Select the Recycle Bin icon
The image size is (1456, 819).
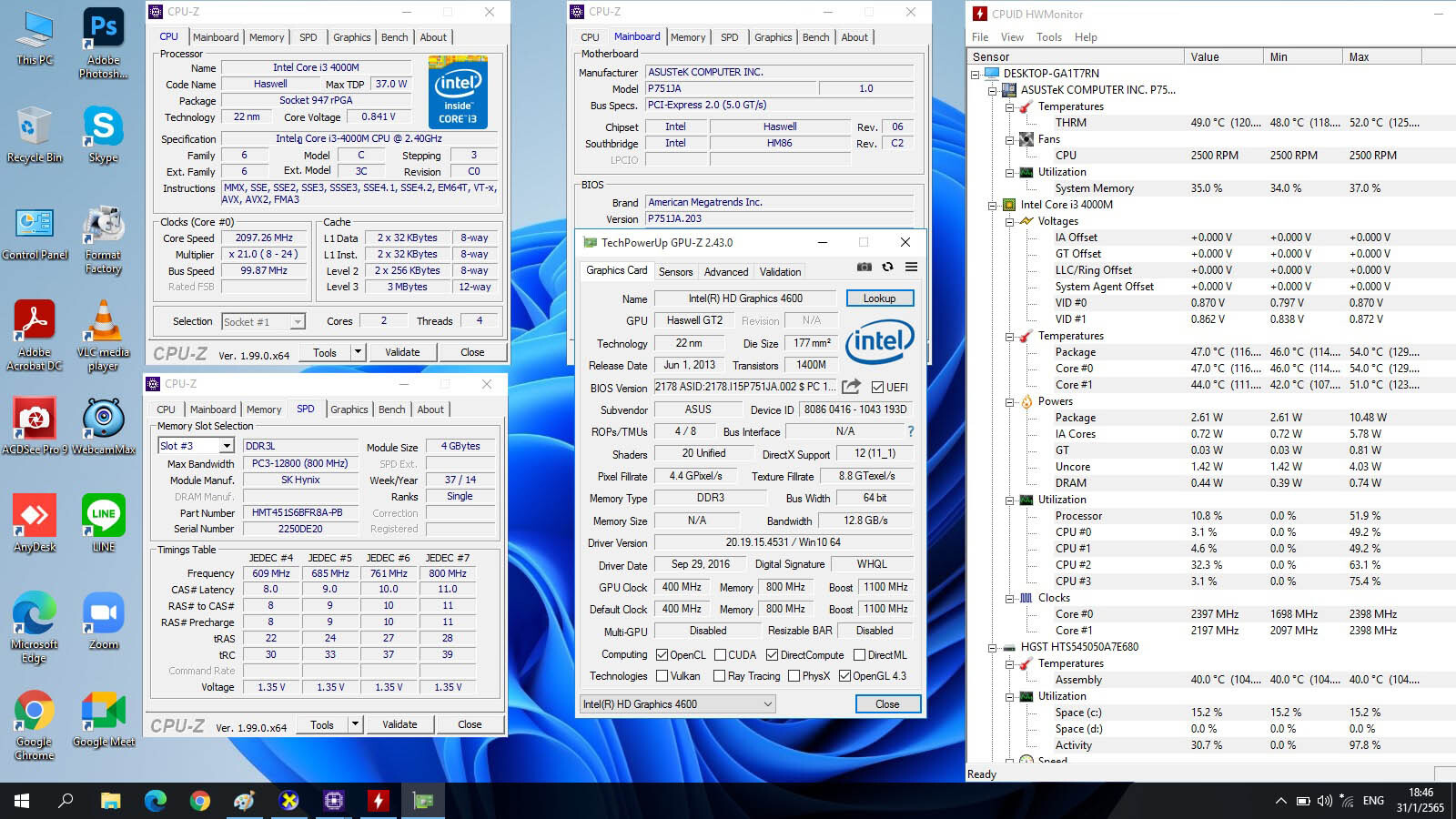tap(35, 135)
